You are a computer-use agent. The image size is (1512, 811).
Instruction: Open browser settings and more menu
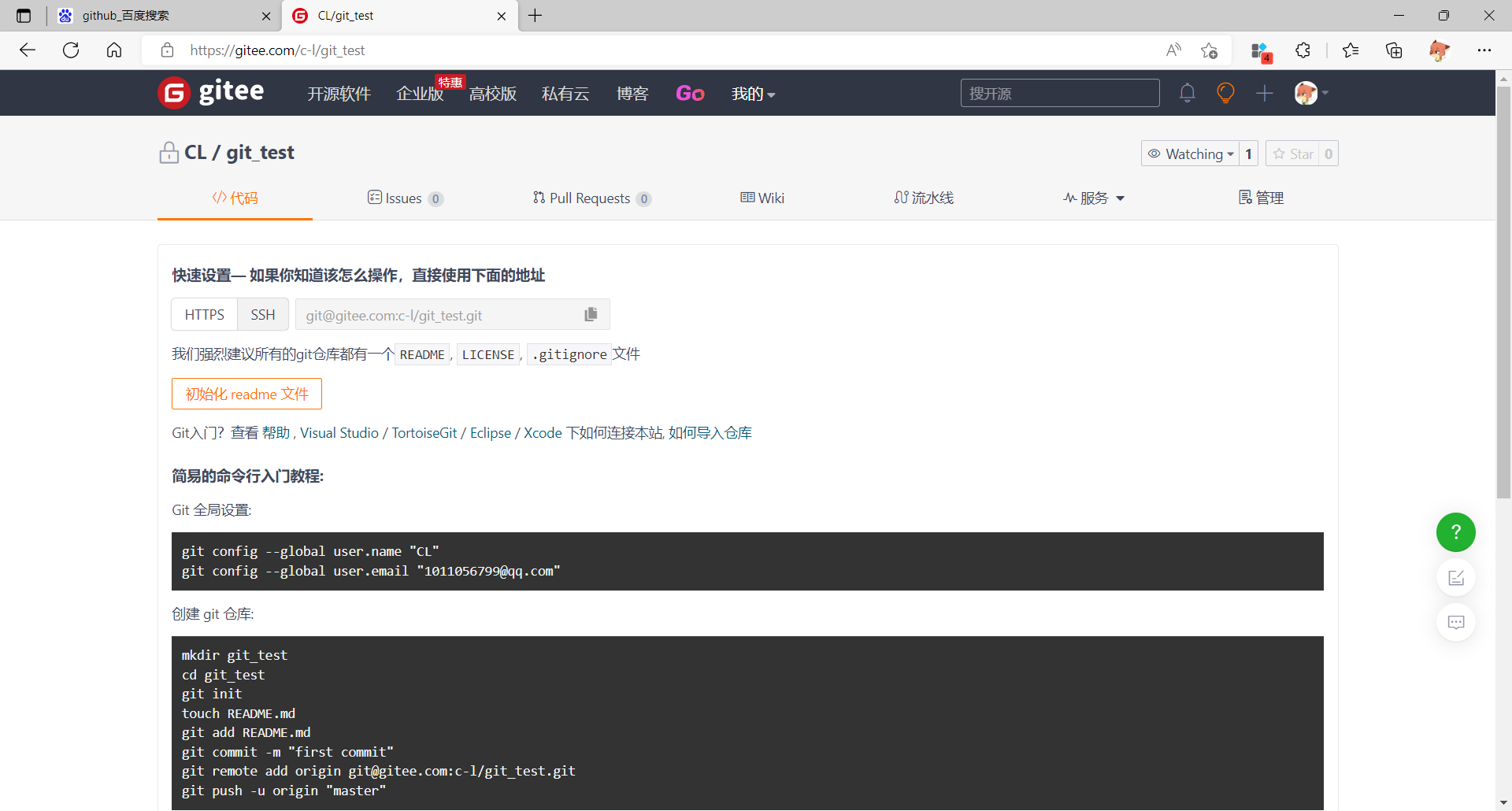point(1484,50)
